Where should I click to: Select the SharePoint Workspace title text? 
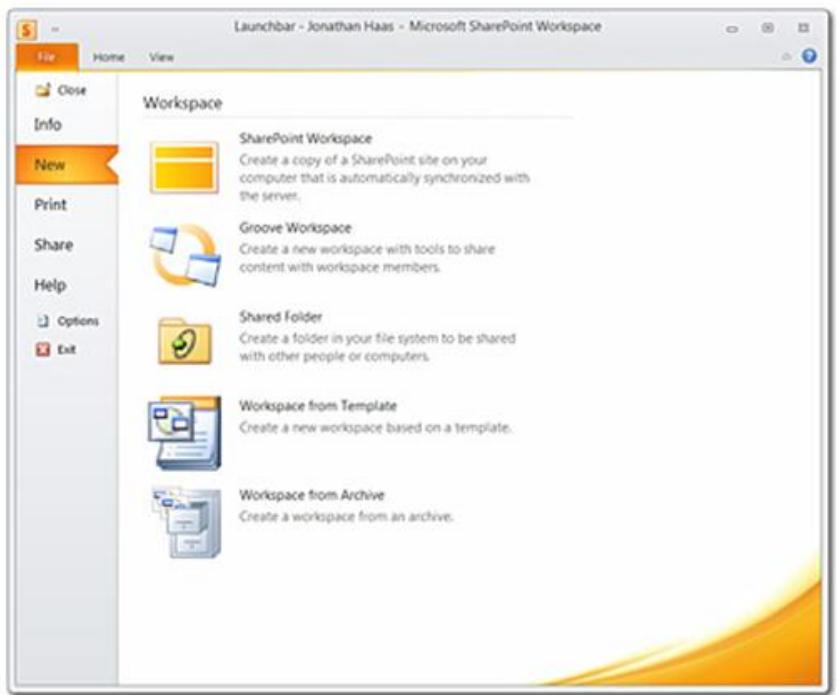[x=305, y=139]
